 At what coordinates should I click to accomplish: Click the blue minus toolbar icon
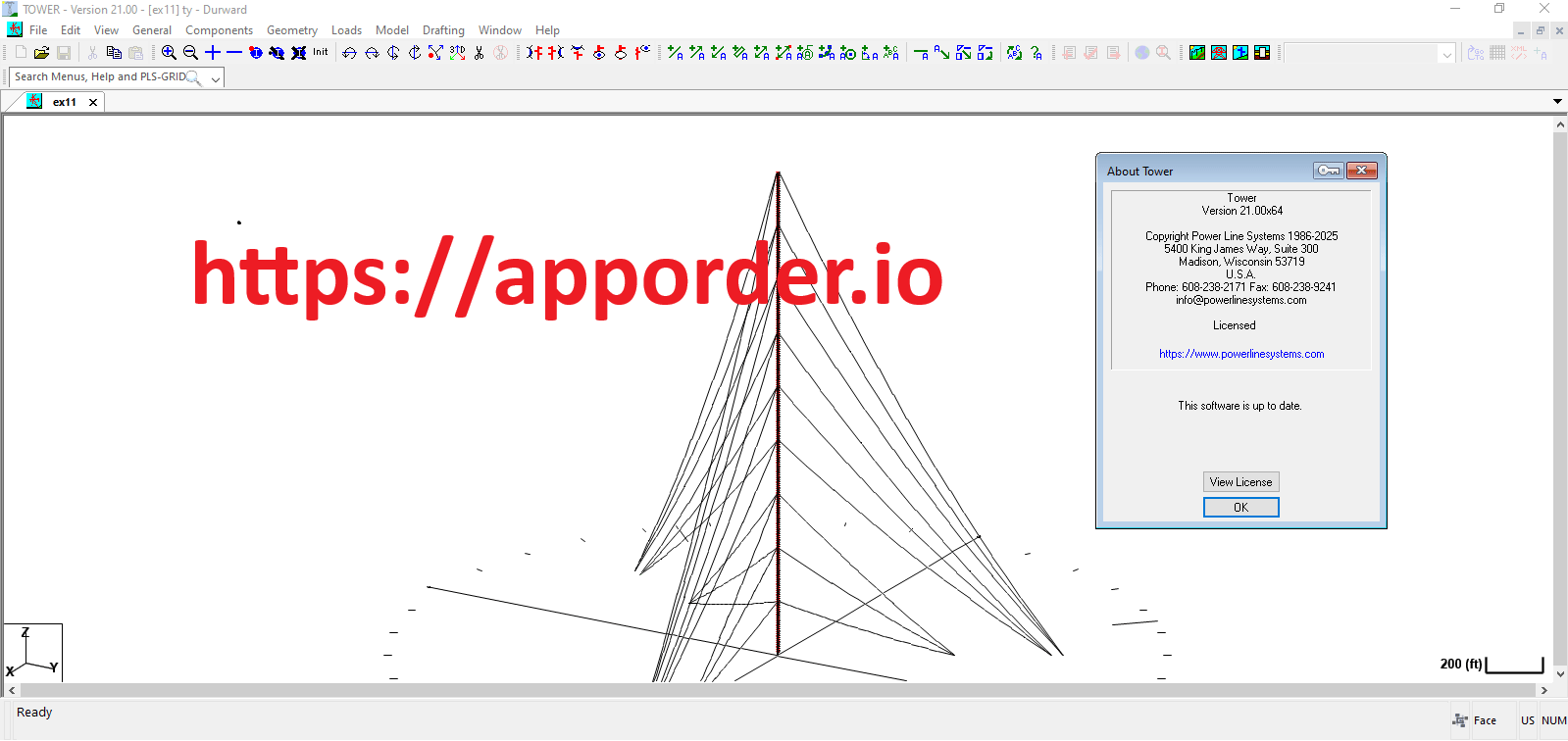tap(233, 53)
